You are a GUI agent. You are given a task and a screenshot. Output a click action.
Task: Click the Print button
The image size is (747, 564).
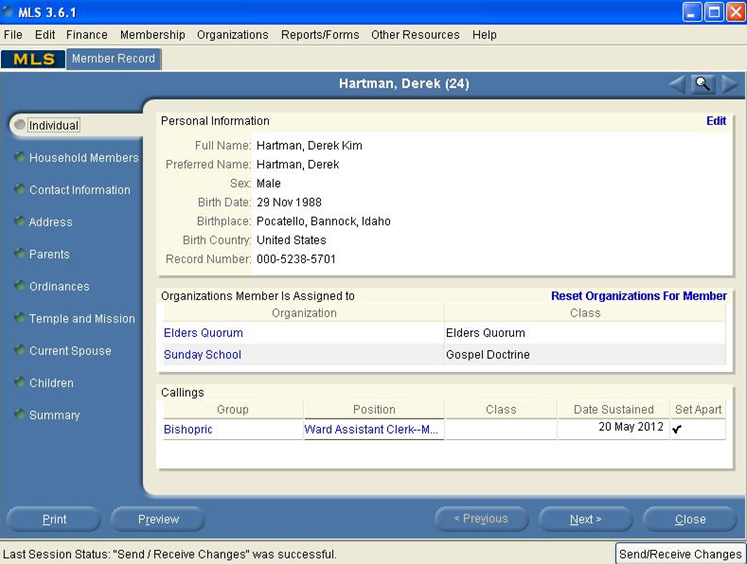(54, 519)
